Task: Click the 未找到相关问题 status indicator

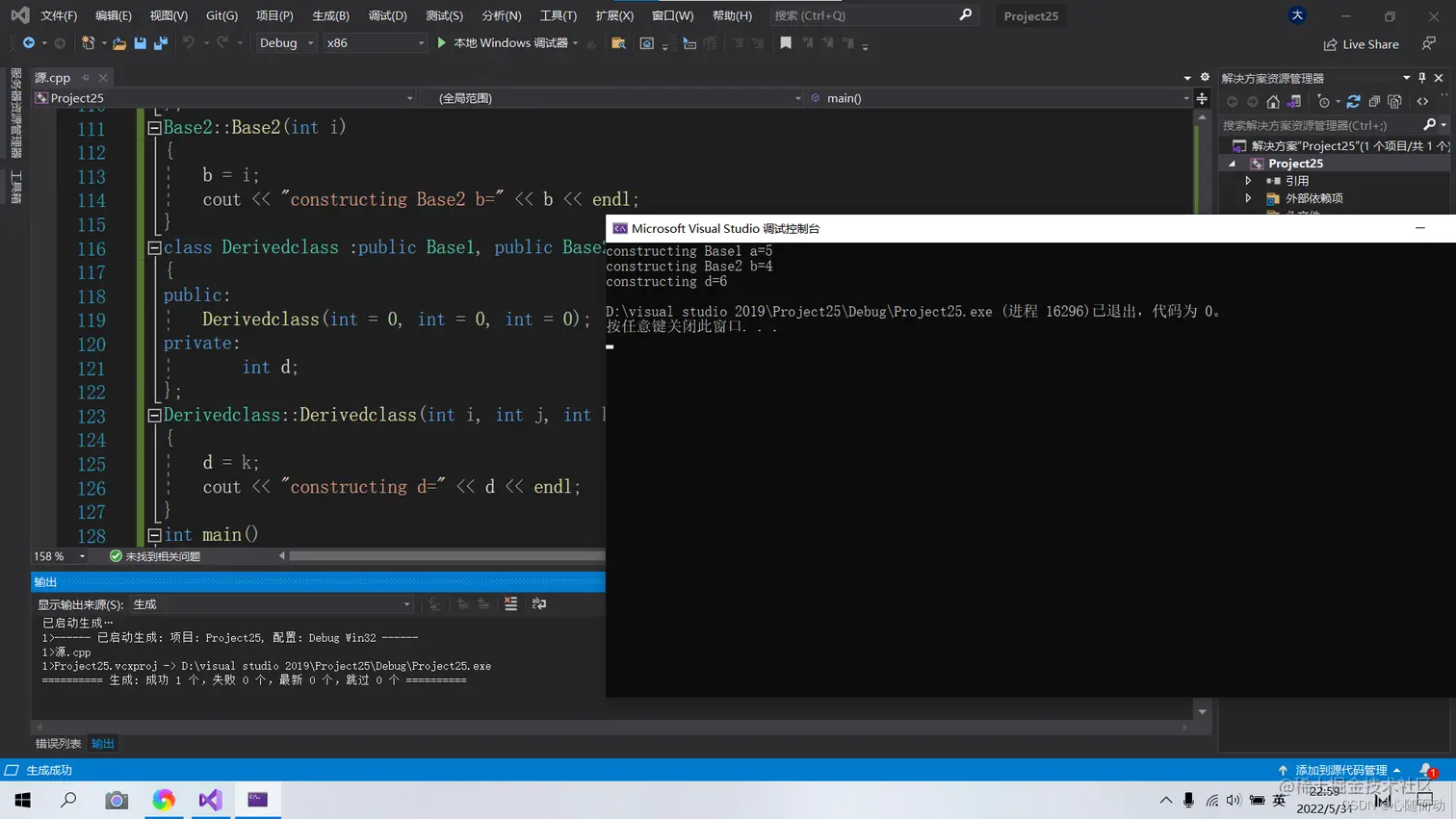Action: coord(155,556)
